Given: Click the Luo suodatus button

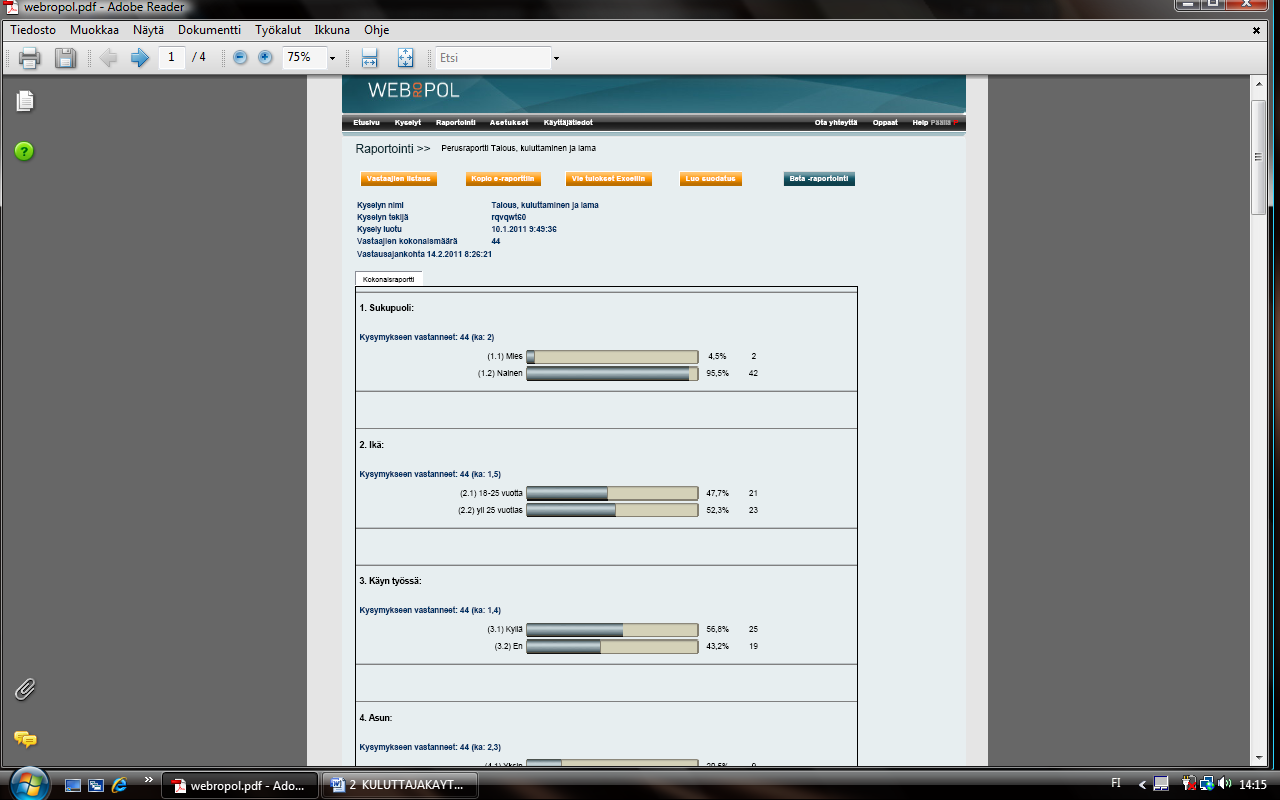Looking at the screenshot, I should click(711, 179).
